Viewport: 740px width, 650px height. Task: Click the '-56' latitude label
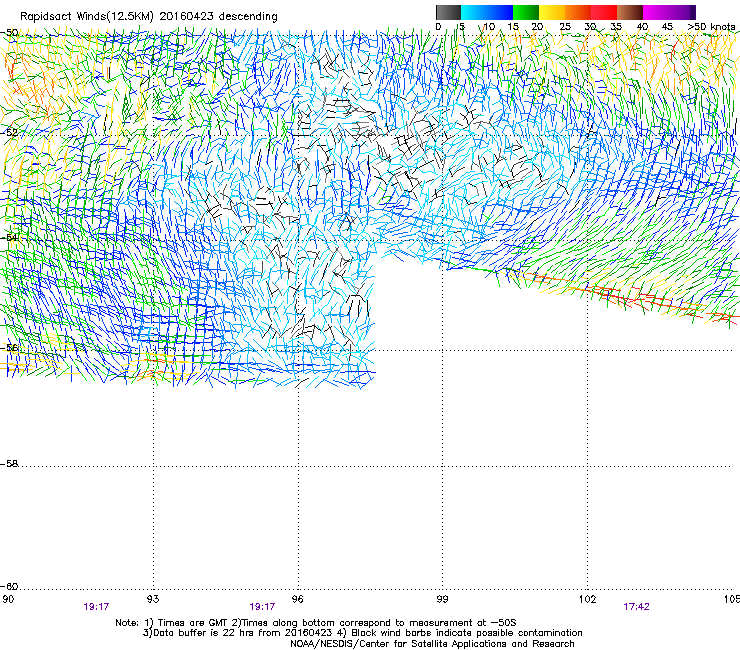pos(9,348)
